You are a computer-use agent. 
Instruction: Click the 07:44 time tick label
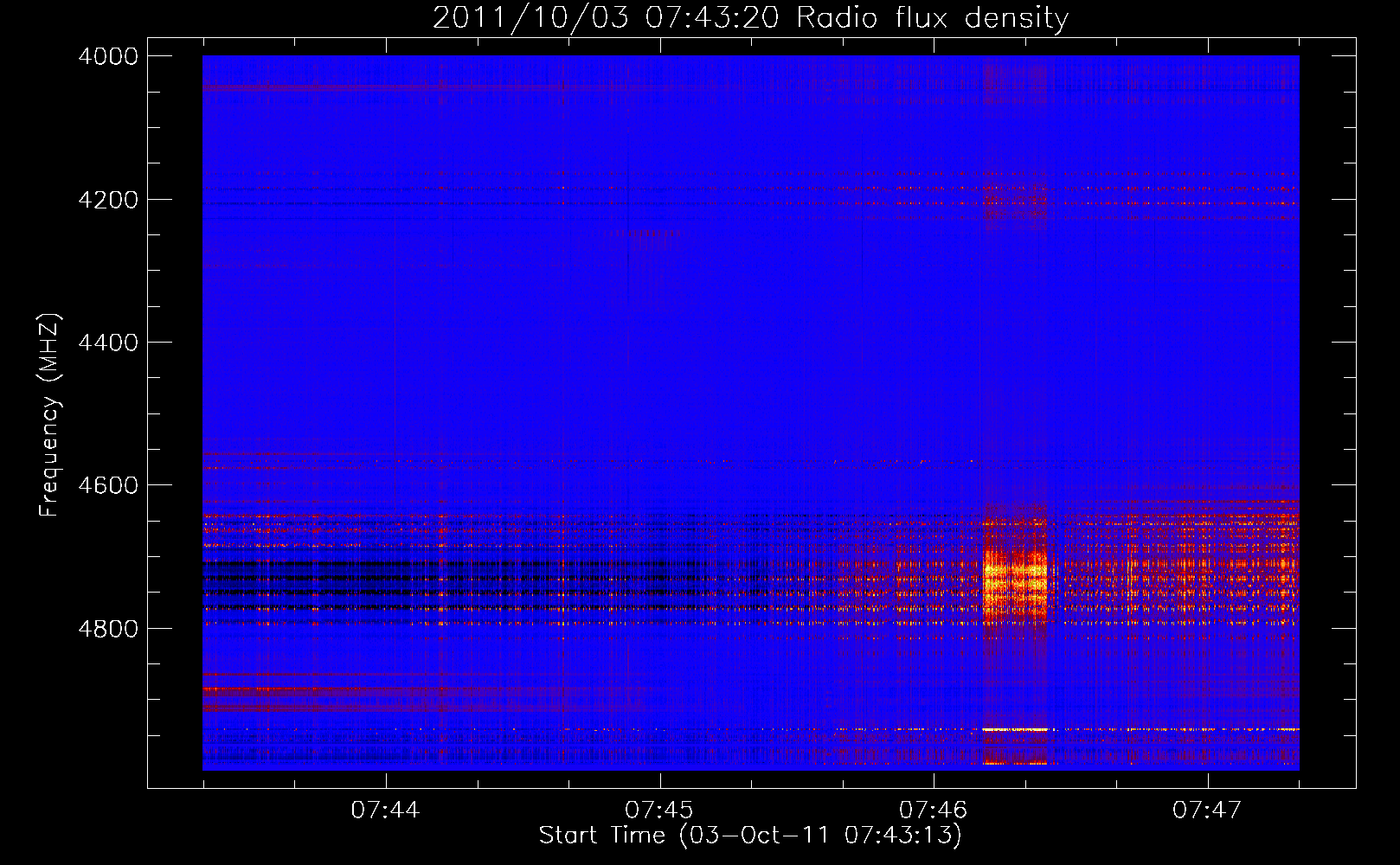(385, 811)
